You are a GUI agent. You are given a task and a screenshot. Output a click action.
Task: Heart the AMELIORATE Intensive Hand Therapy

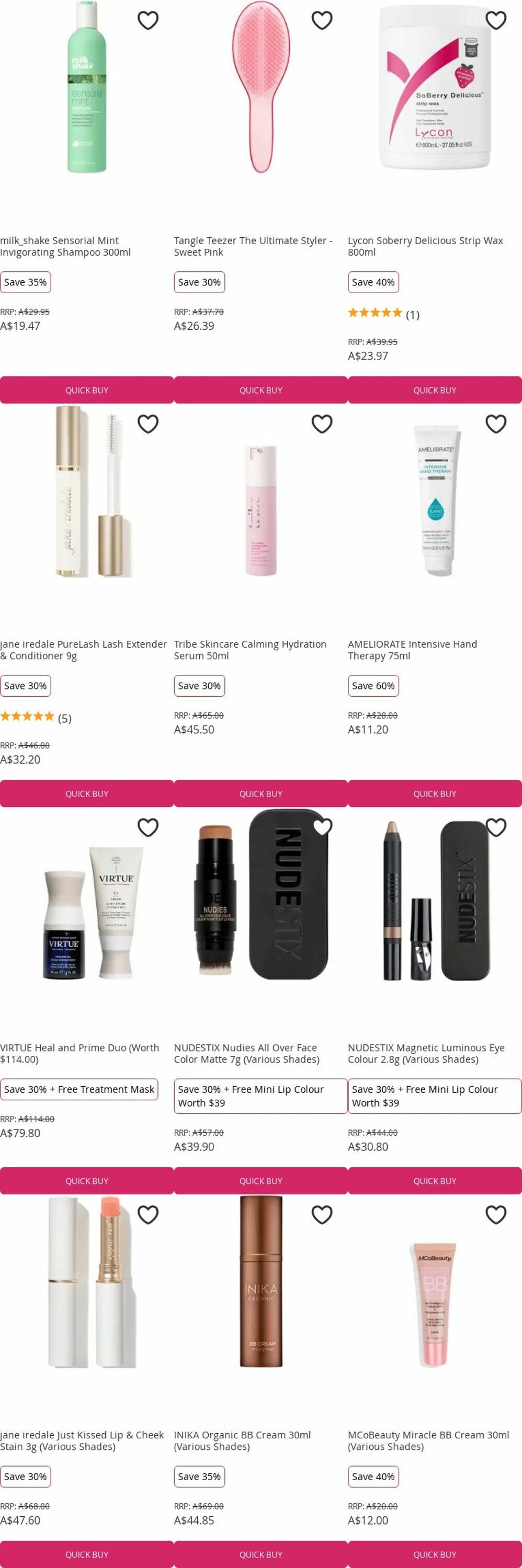tap(496, 424)
